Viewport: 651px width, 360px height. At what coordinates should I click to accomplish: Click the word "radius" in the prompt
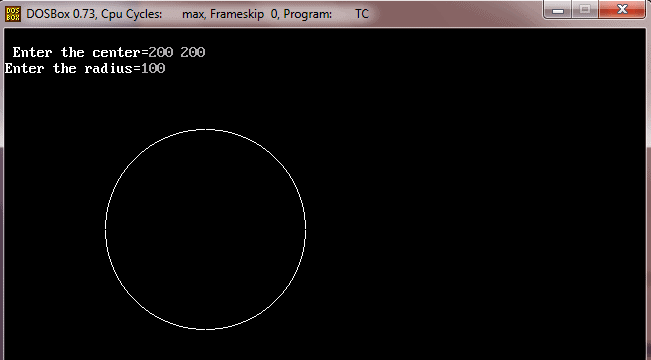coord(108,68)
